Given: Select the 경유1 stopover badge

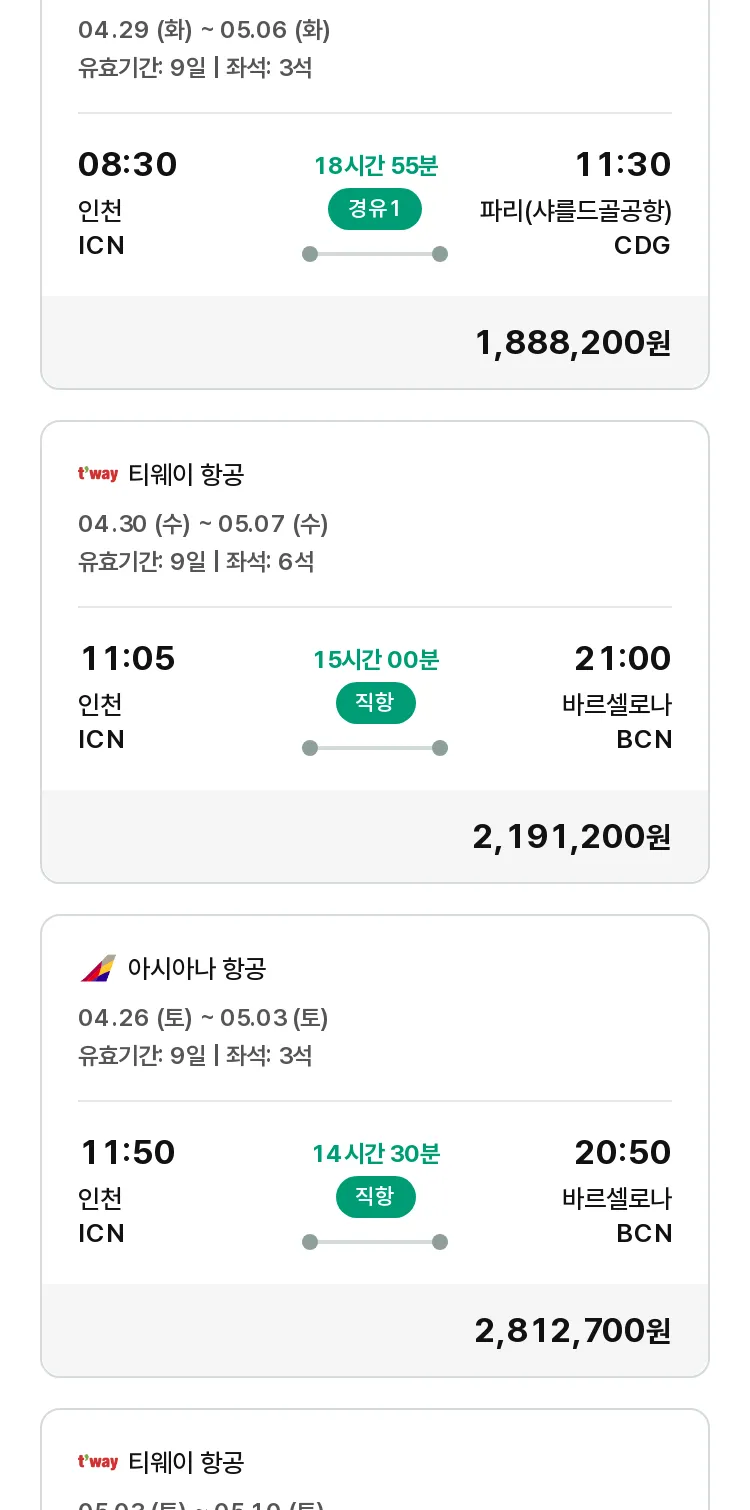Looking at the screenshot, I should pyautogui.click(x=375, y=209).
